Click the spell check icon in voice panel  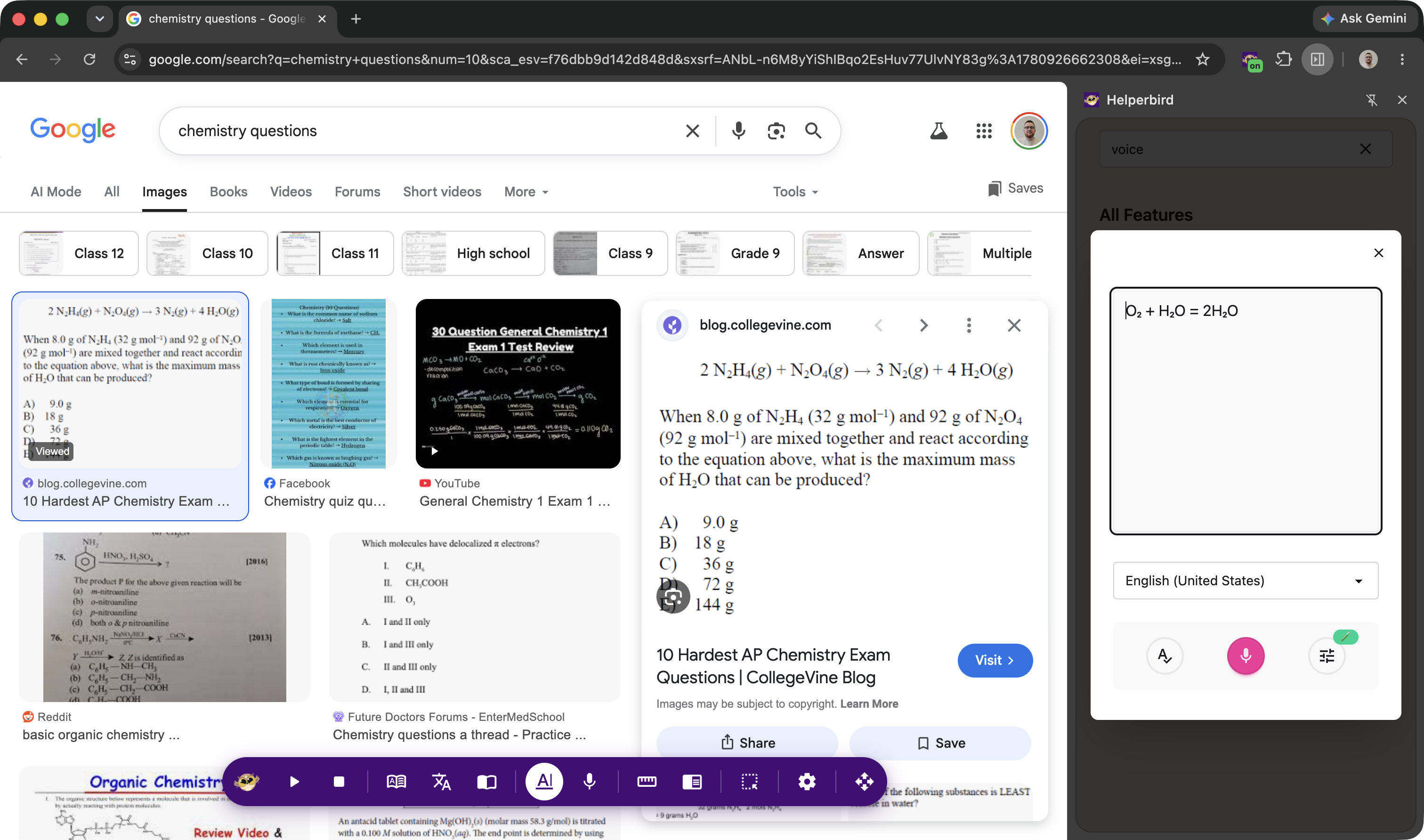click(1164, 655)
